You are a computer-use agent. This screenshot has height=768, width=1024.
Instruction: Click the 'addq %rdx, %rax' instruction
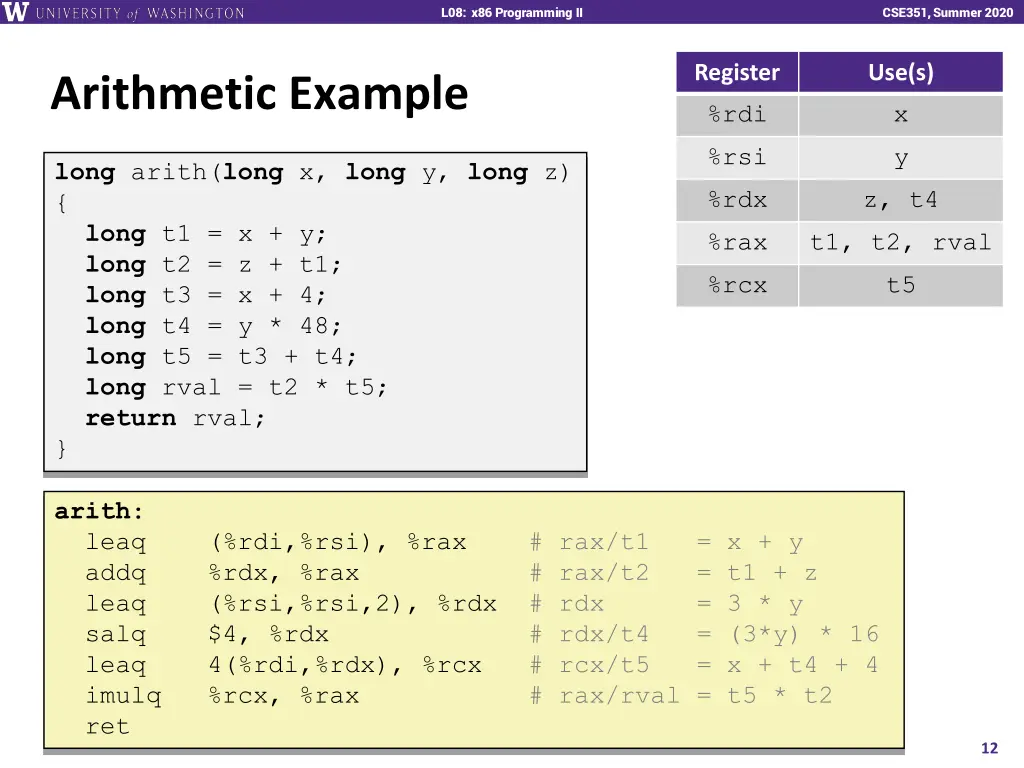(222, 573)
